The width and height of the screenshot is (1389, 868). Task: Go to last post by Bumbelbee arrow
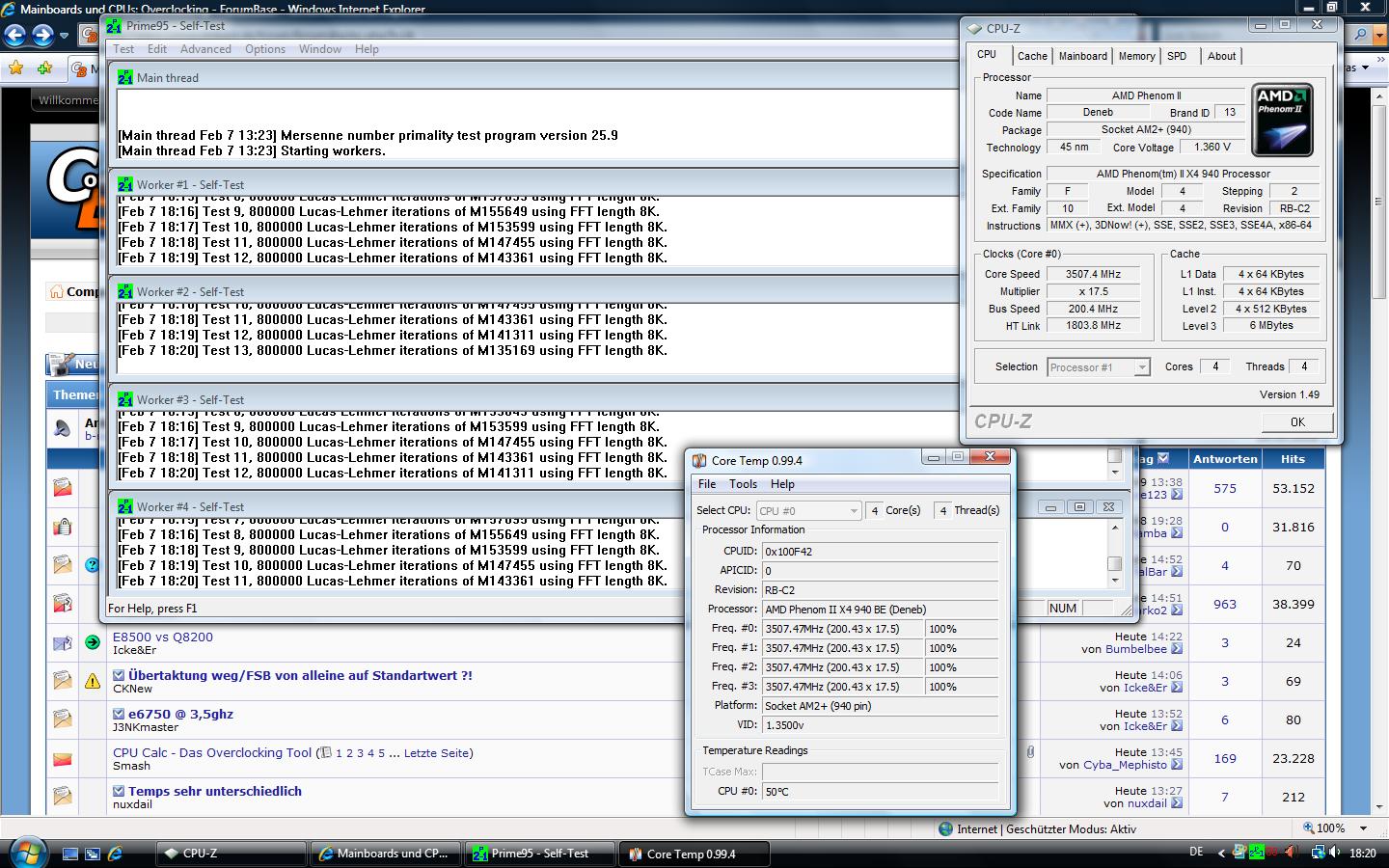click(1177, 649)
